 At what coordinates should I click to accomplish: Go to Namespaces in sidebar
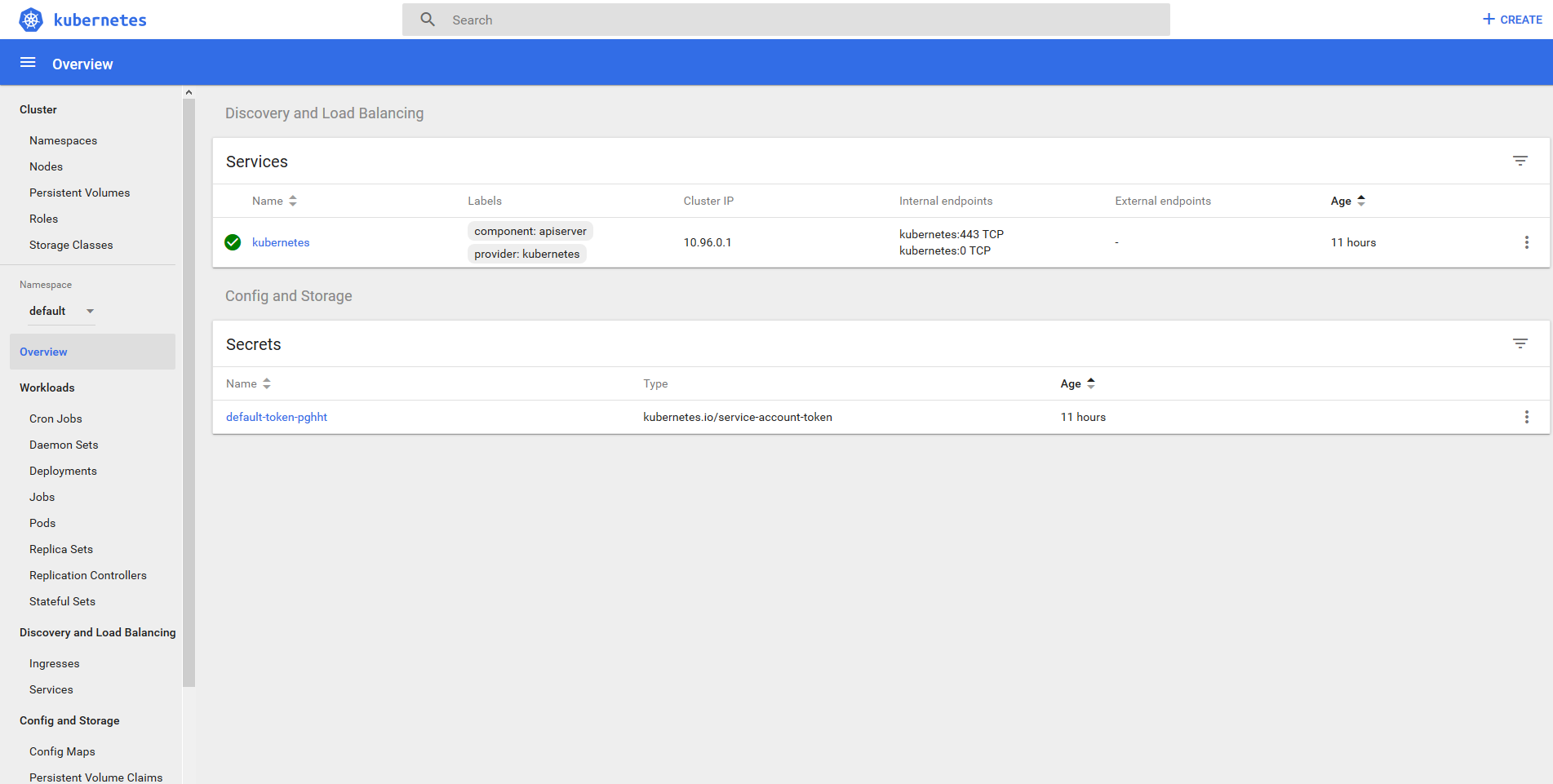pos(63,140)
